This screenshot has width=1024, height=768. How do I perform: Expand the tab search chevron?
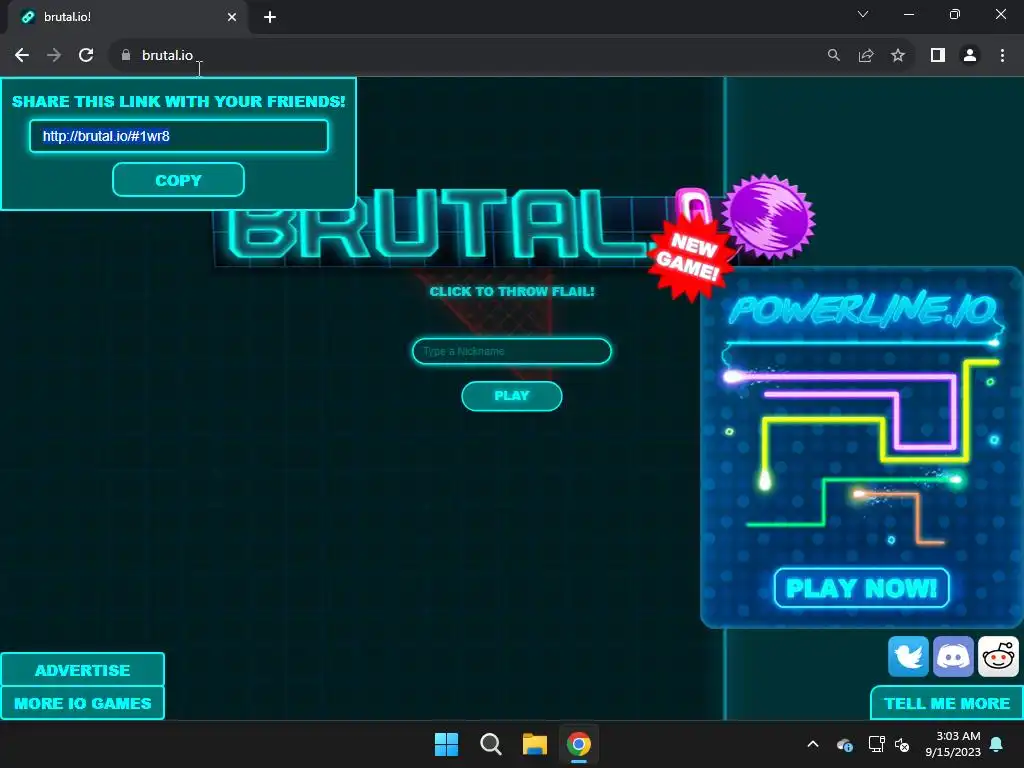(863, 14)
